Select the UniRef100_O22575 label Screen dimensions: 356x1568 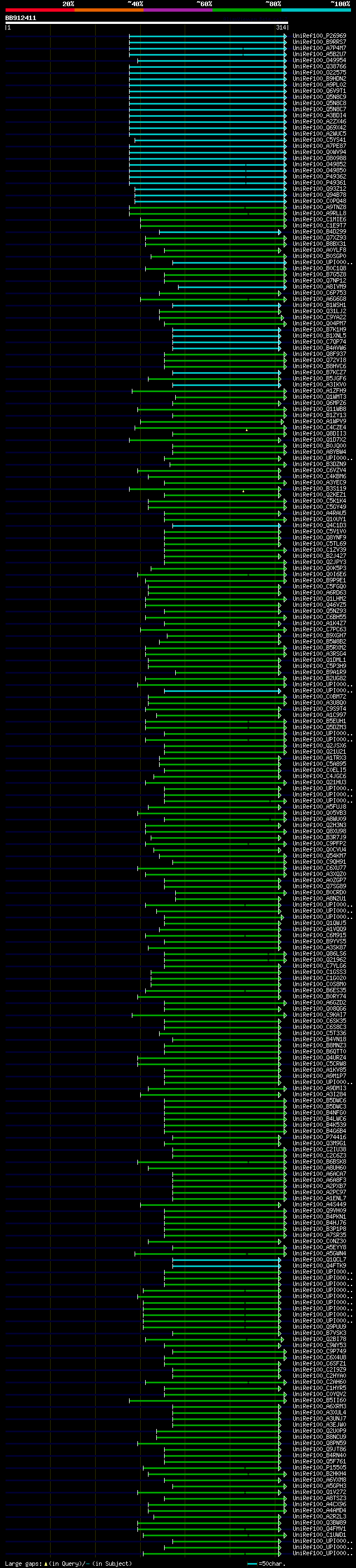[319, 72]
